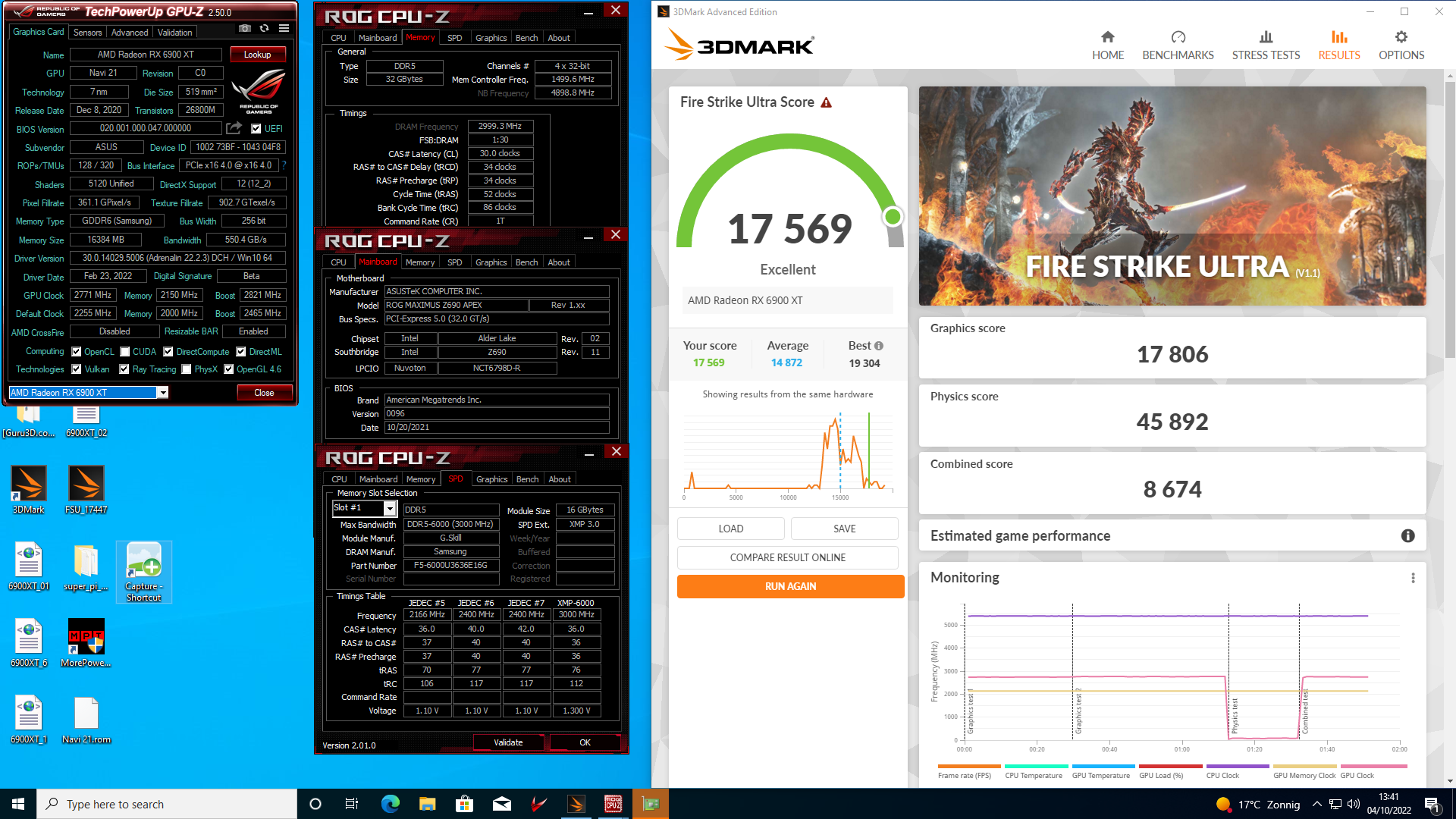Click the Lookup button in GPU-Z
1456x819 pixels.
[x=257, y=55]
